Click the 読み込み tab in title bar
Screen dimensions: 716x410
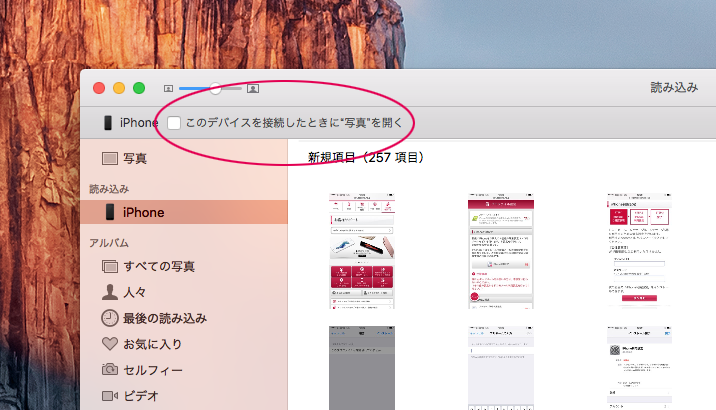pyautogui.click(x=674, y=87)
